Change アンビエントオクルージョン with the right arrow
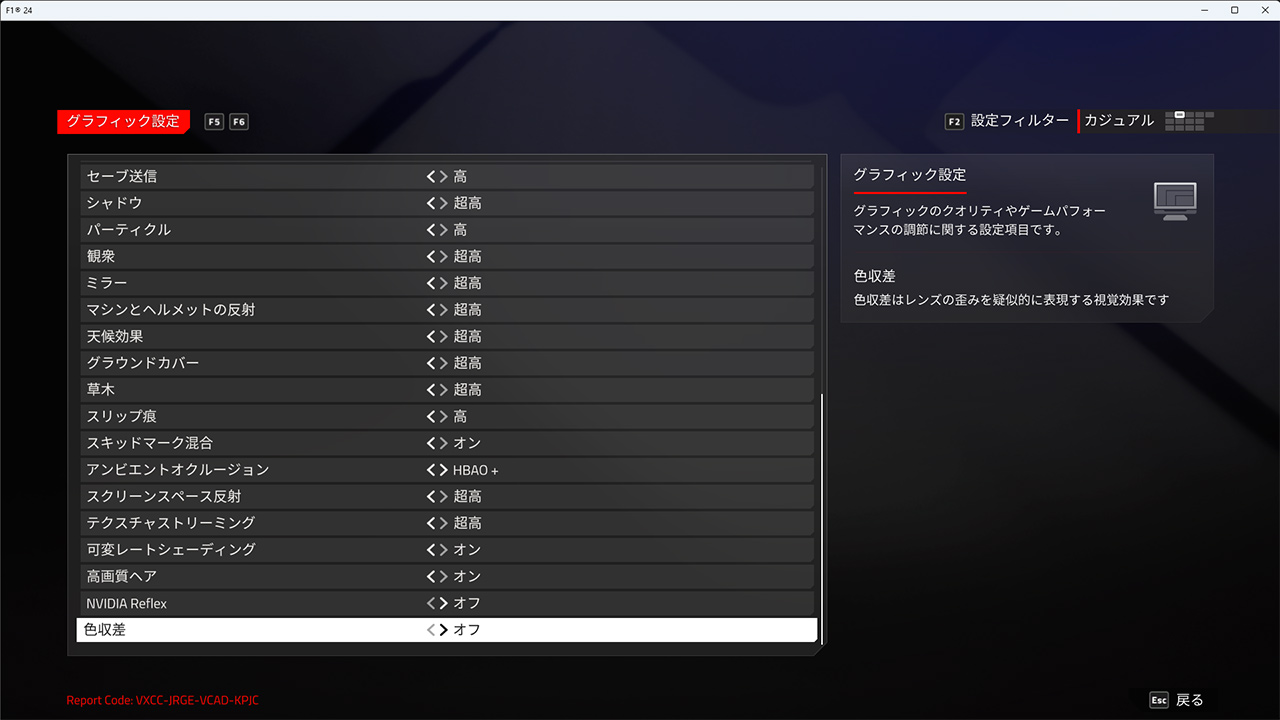The image size is (1280, 720). 443,470
